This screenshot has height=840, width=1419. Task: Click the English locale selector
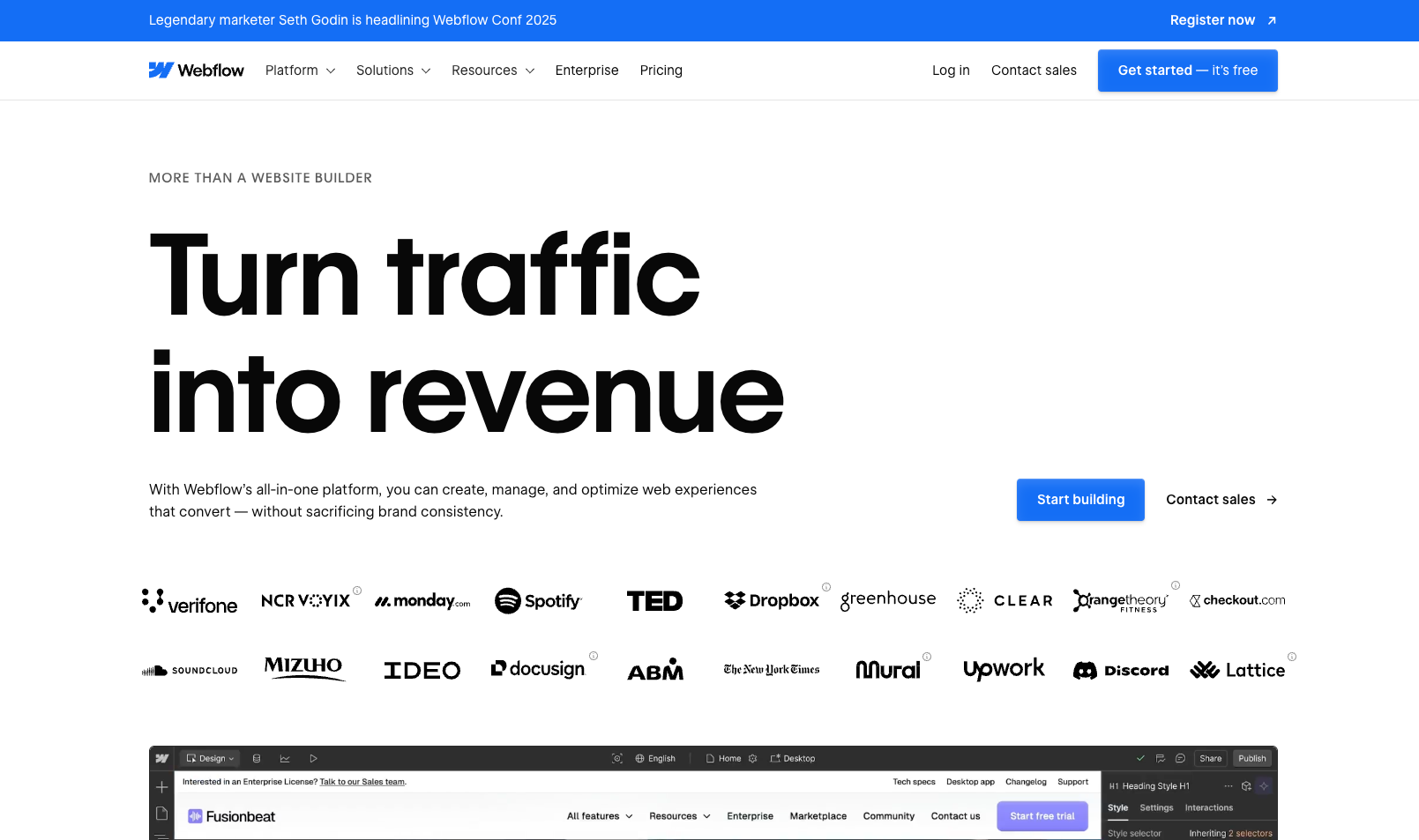[x=655, y=759]
